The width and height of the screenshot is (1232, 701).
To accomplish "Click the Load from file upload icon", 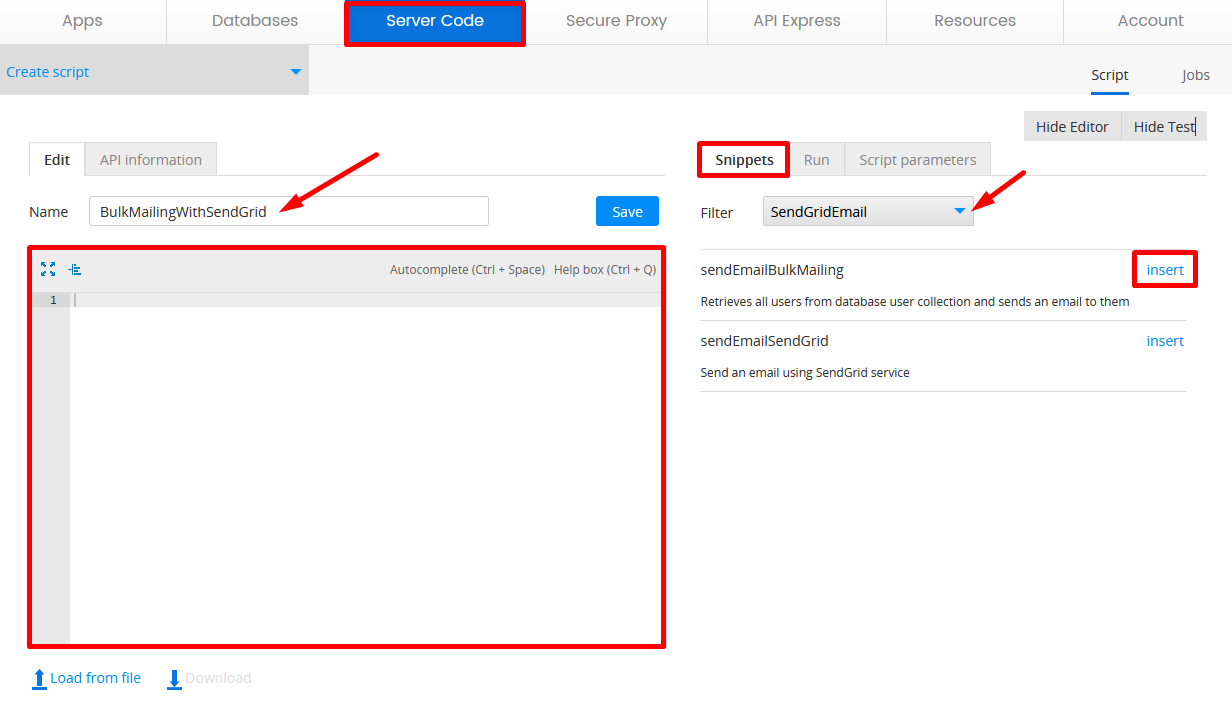I will [40, 679].
